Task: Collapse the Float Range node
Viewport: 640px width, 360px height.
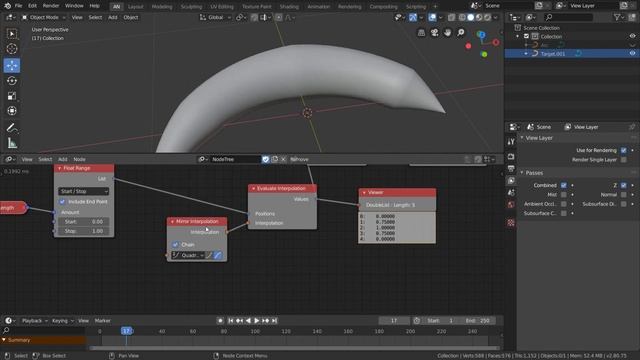Action: 60,168
